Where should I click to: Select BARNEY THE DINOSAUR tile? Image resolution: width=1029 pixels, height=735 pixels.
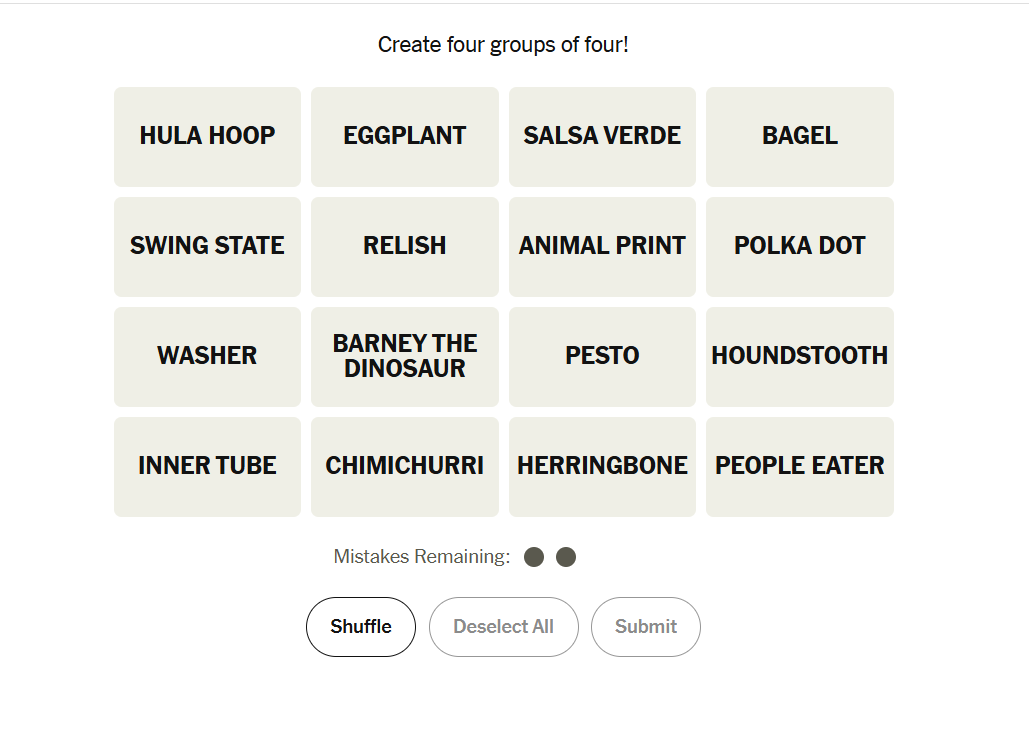pyautogui.click(x=404, y=356)
